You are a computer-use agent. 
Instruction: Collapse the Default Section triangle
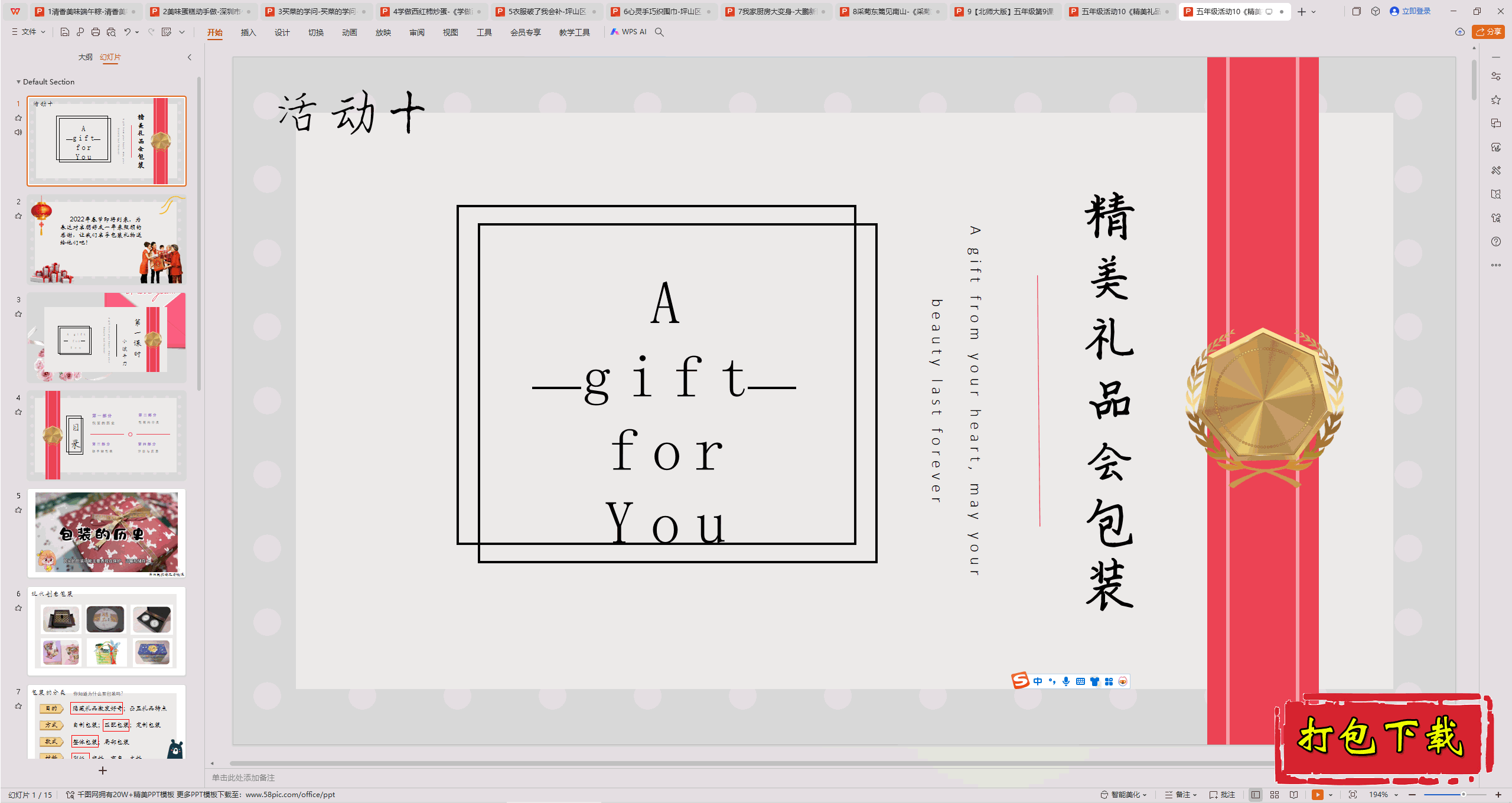click(x=18, y=82)
